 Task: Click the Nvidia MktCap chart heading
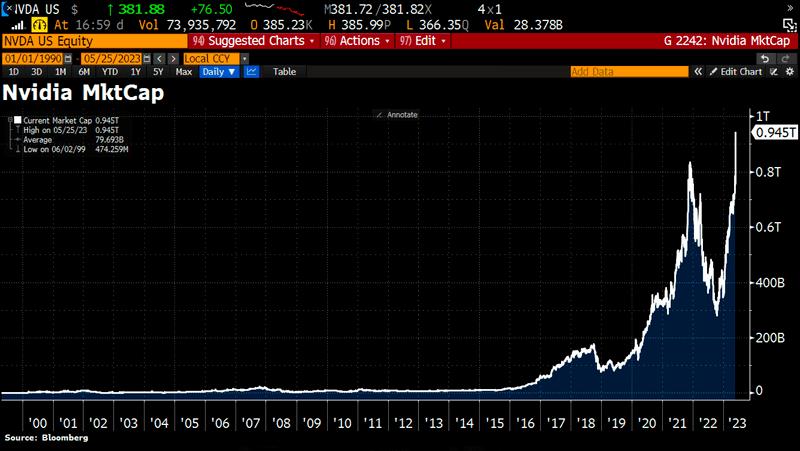point(83,93)
